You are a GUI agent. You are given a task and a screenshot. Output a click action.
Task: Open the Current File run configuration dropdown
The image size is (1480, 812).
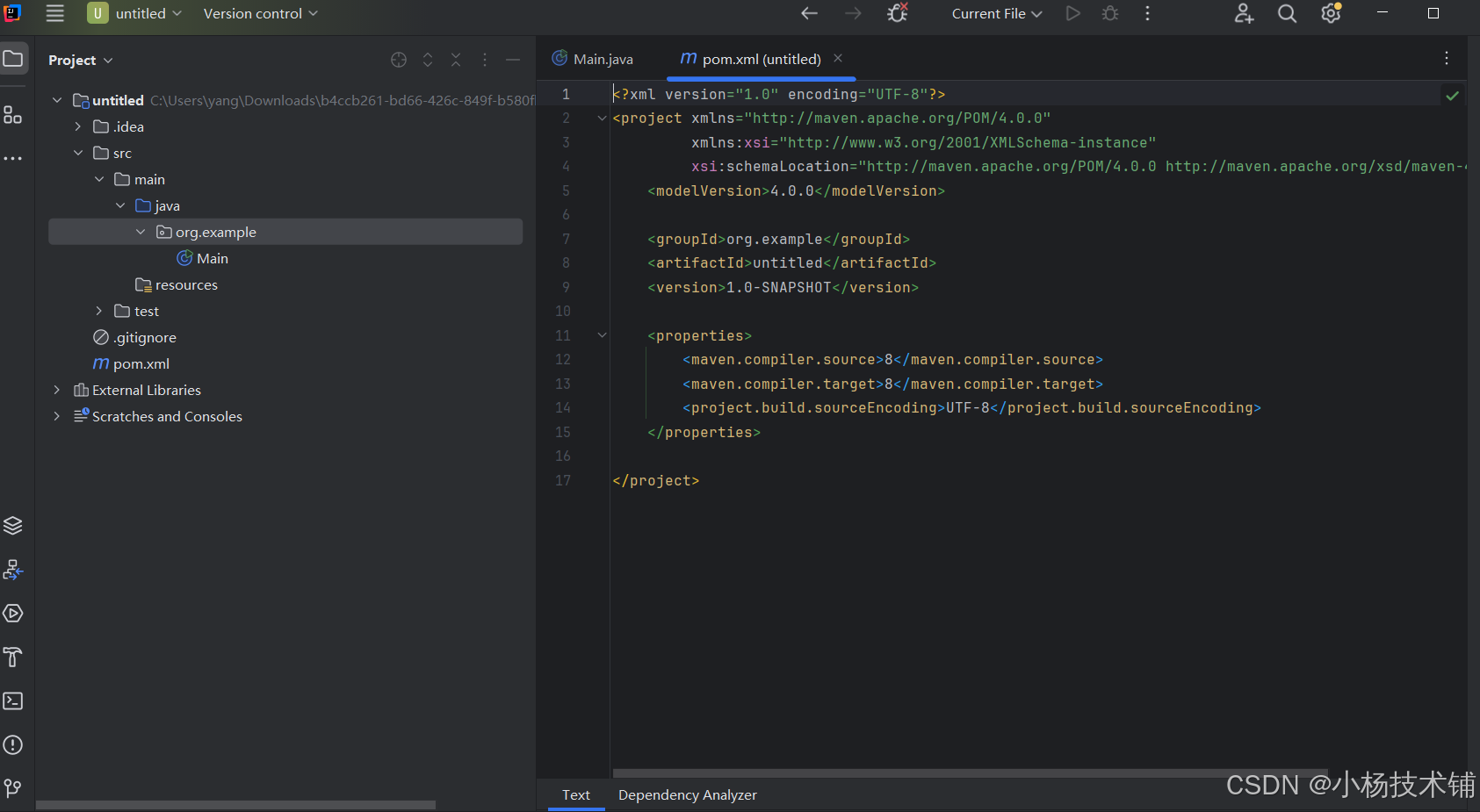point(996,13)
